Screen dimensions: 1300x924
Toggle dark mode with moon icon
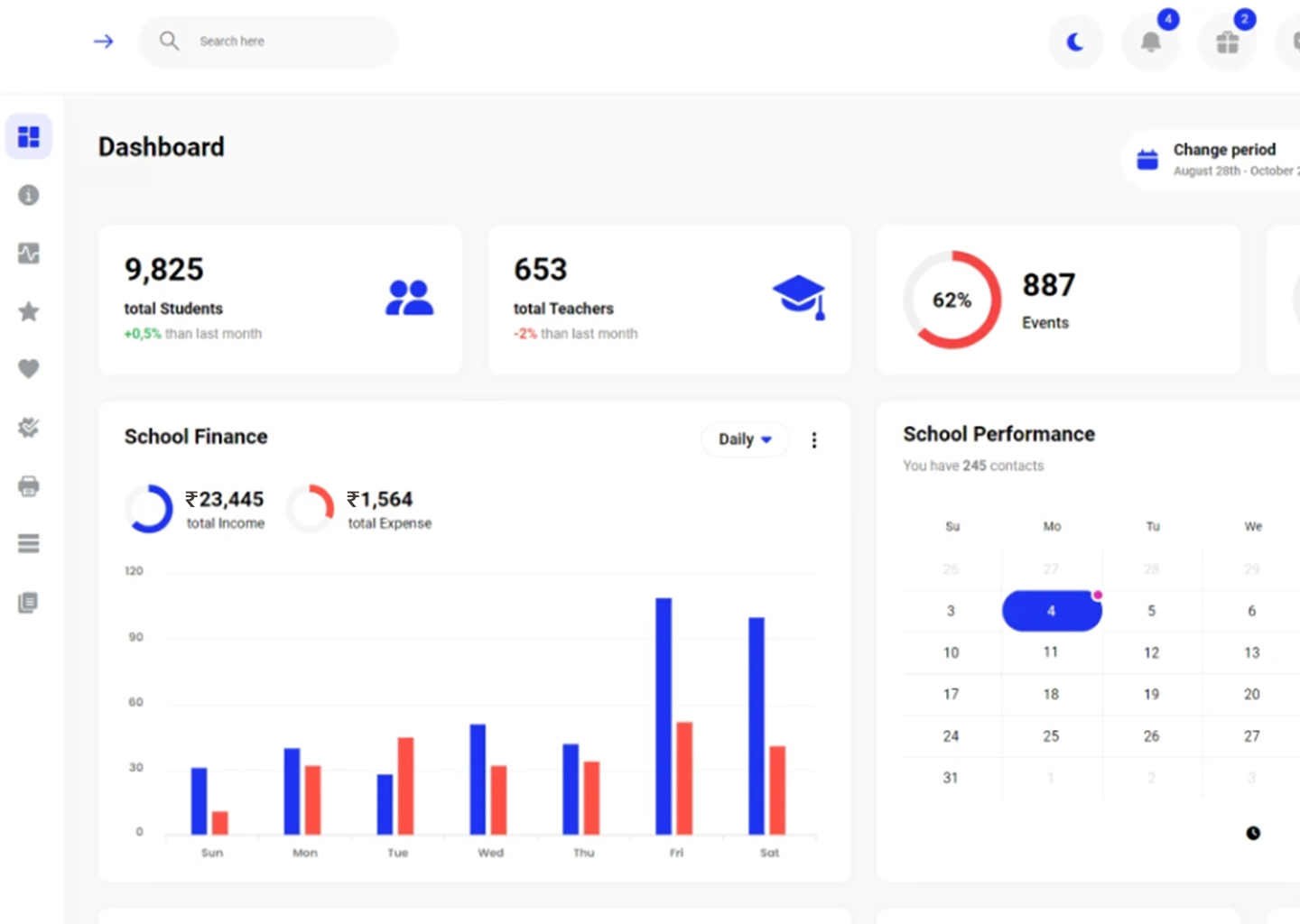[x=1075, y=42]
